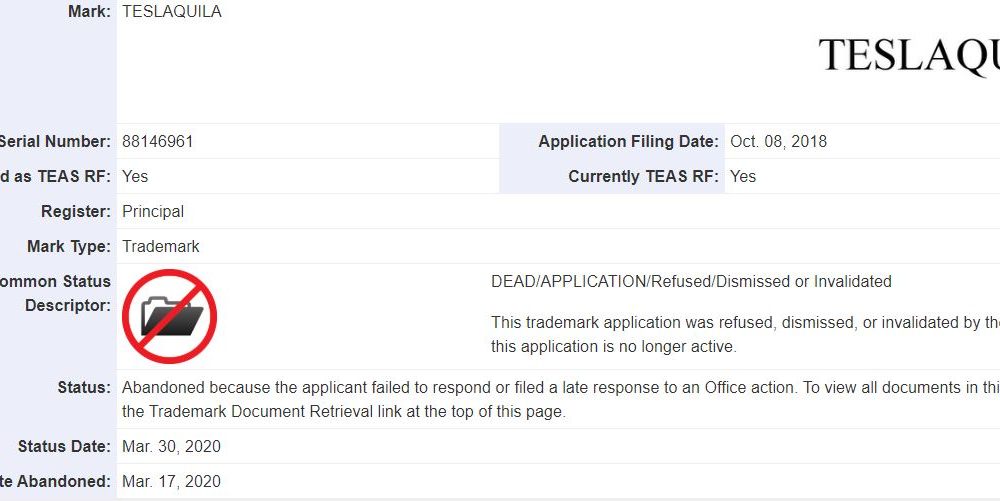The image size is (1000, 501).
Task: Click the Mark value TESLAQUILA text
Action: 172,11
